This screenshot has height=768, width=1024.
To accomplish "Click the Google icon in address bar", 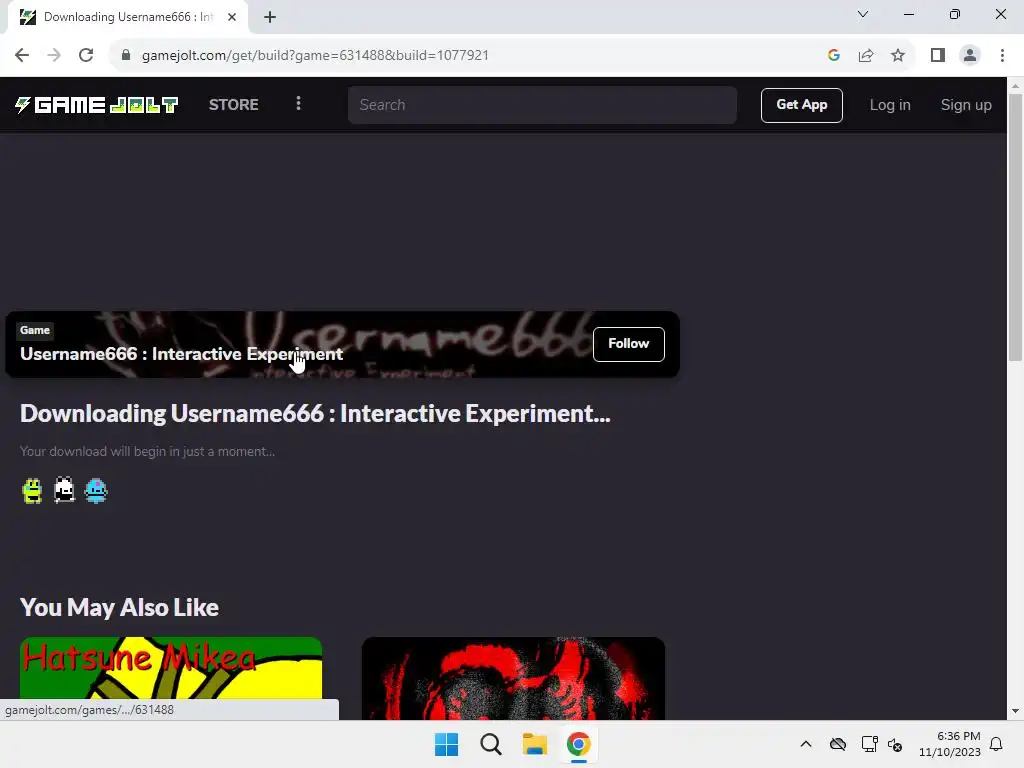I will pyautogui.click(x=833, y=56).
